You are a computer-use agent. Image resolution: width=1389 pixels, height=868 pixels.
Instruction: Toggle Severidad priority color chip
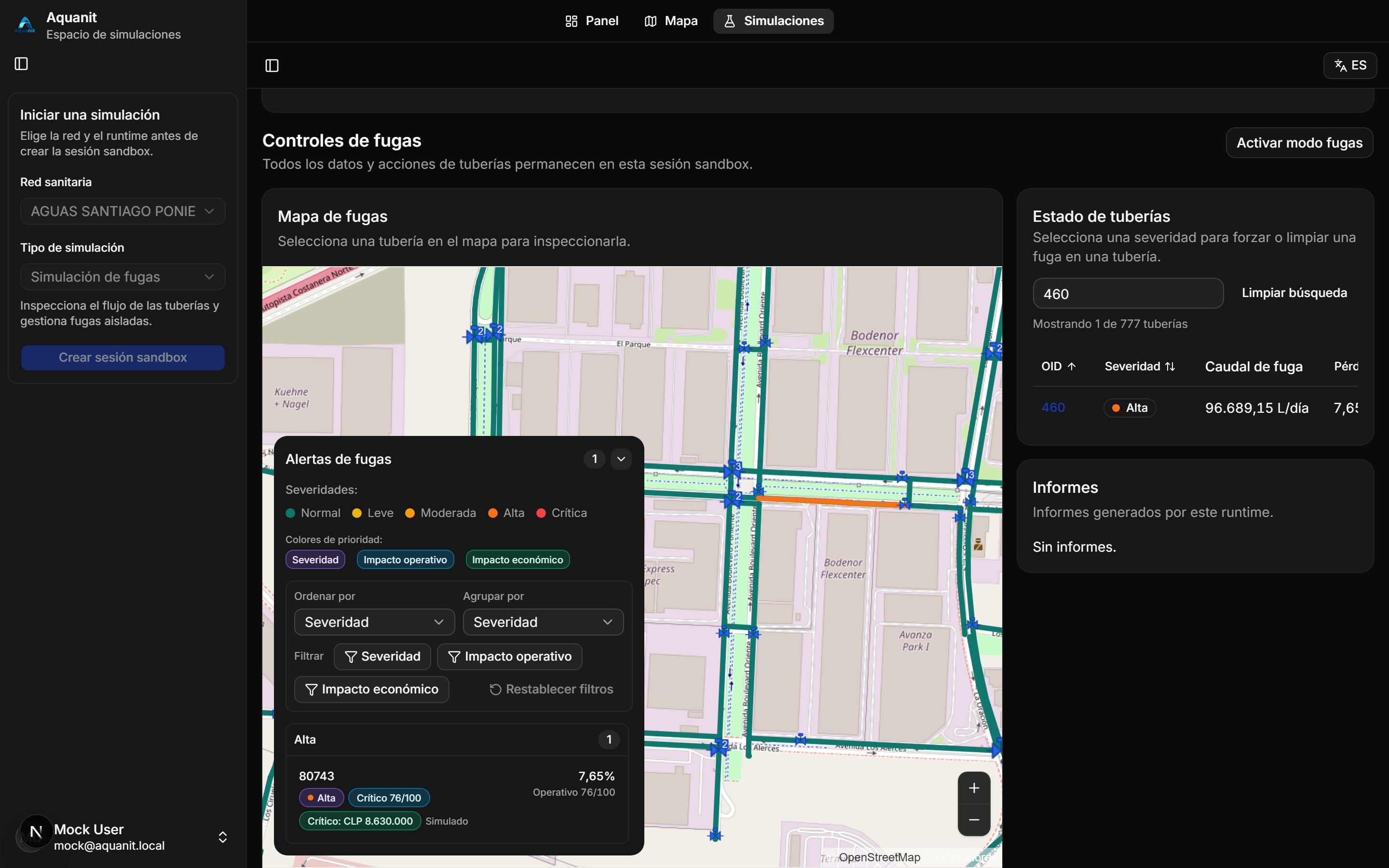tap(315, 560)
